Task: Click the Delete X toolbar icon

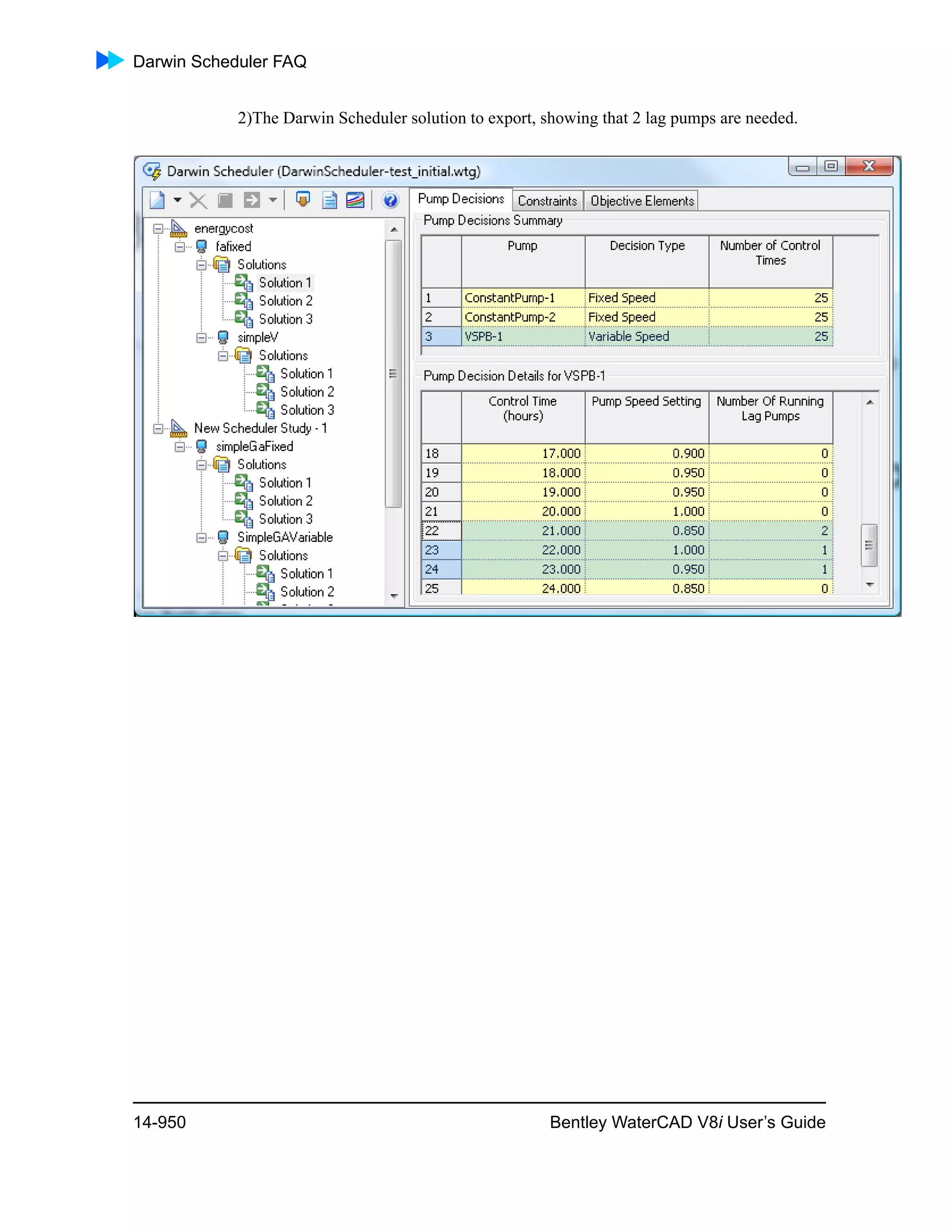Action: (198, 200)
